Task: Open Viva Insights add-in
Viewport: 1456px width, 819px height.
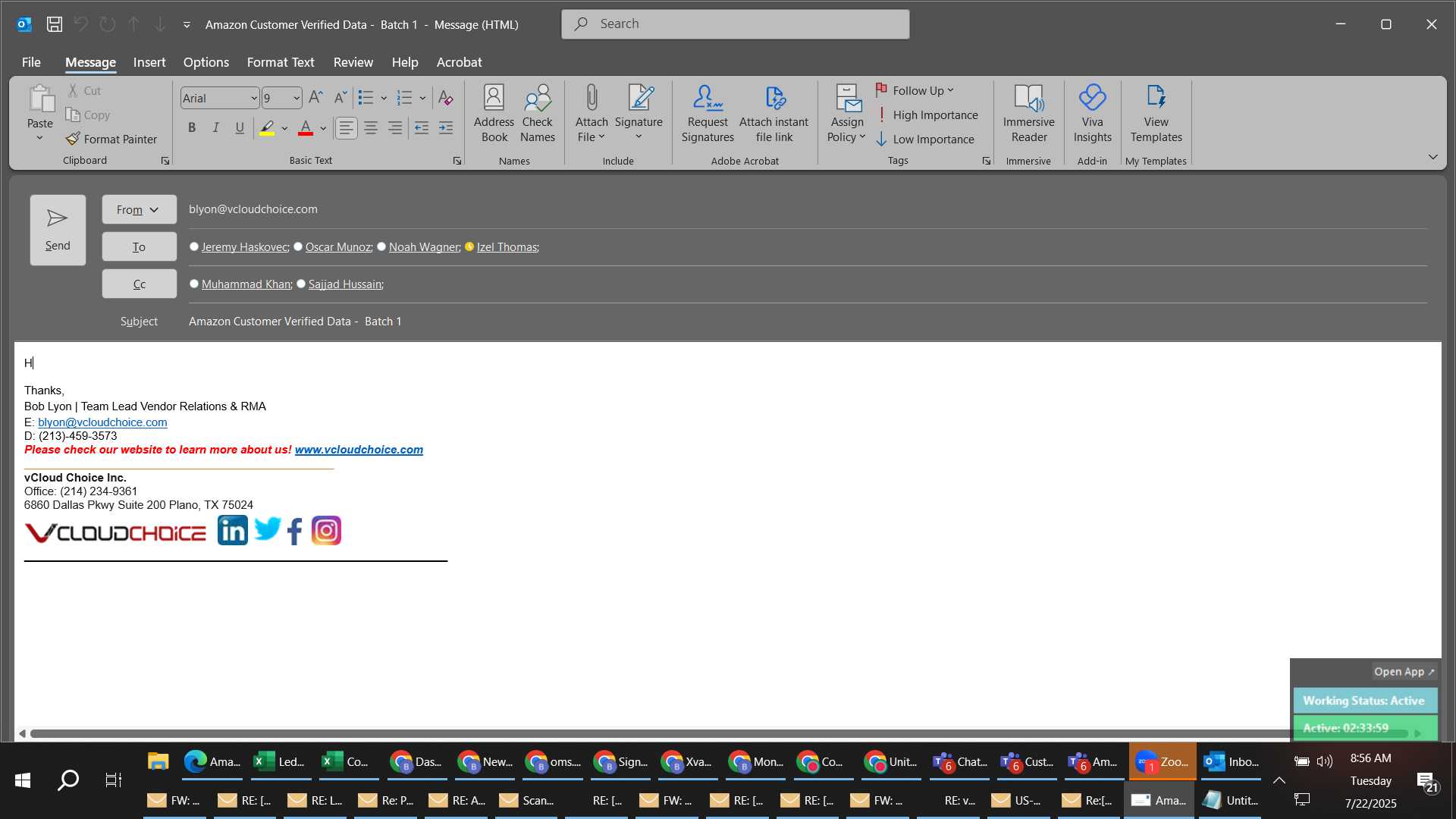Action: point(1092,114)
